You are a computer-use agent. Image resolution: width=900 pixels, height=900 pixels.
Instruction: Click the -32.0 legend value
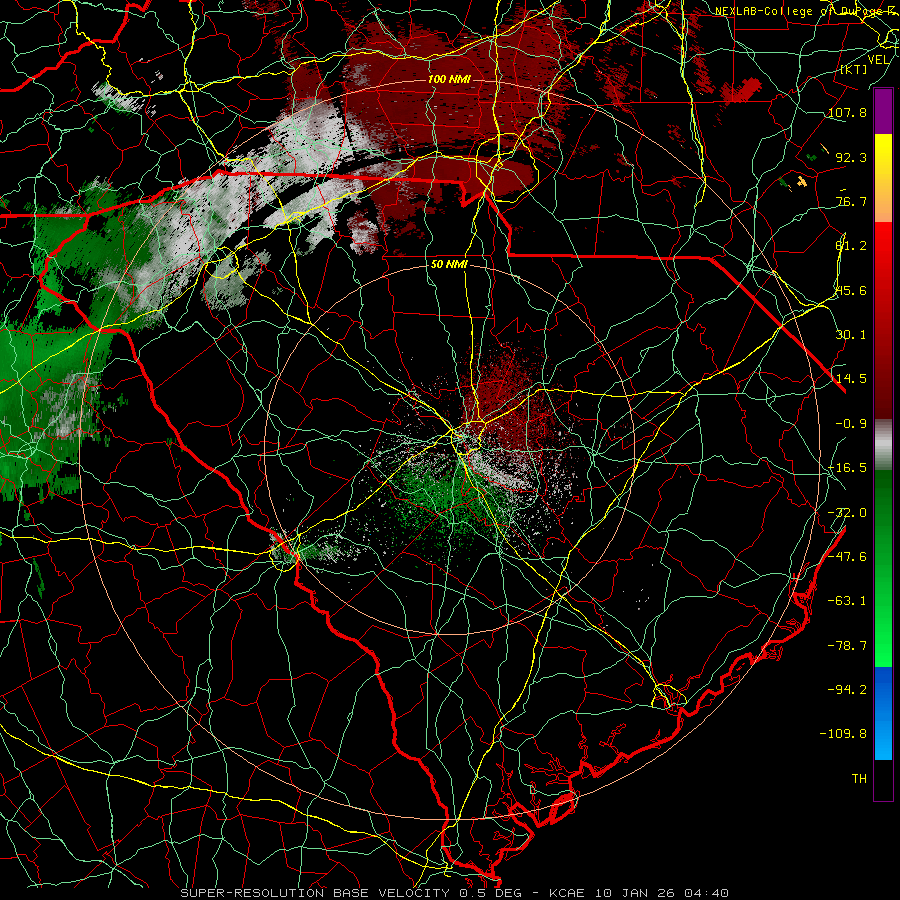coord(847,513)
